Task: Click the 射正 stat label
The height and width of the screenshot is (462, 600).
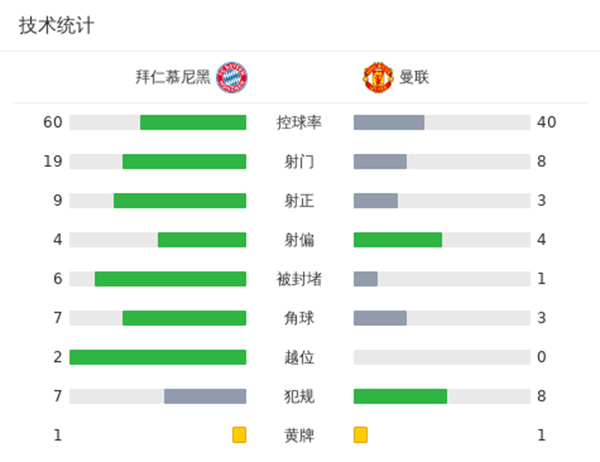Action: tap(299, 201)
